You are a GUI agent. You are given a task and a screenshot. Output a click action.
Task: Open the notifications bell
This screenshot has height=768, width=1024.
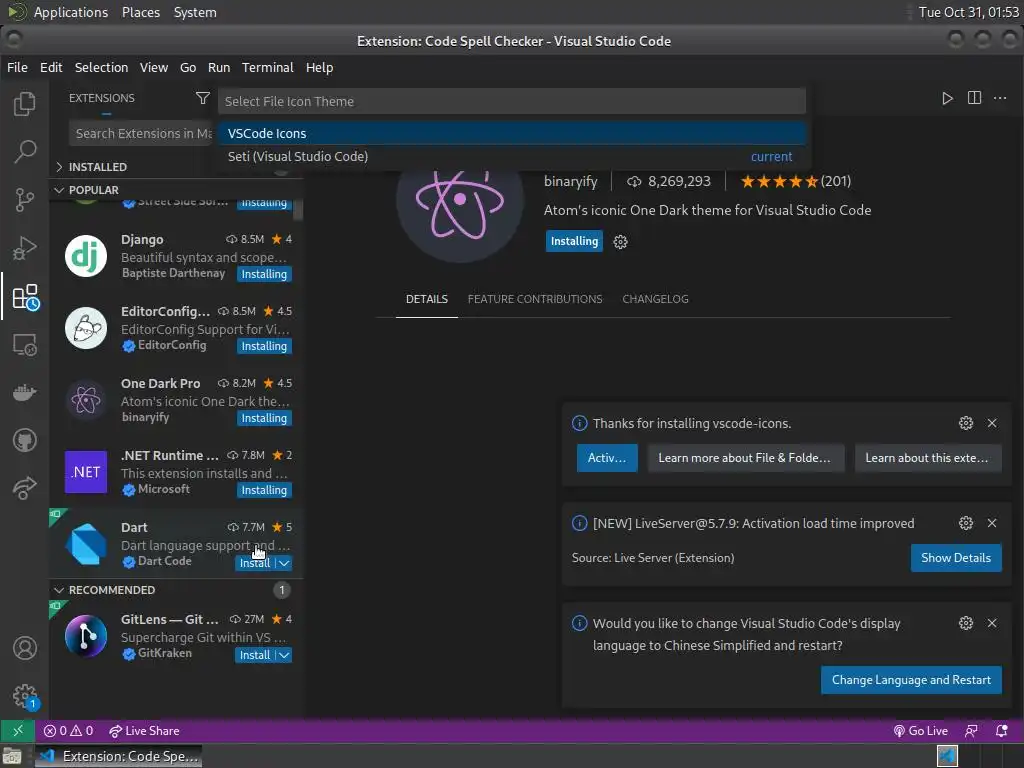tap(1001, 730)
